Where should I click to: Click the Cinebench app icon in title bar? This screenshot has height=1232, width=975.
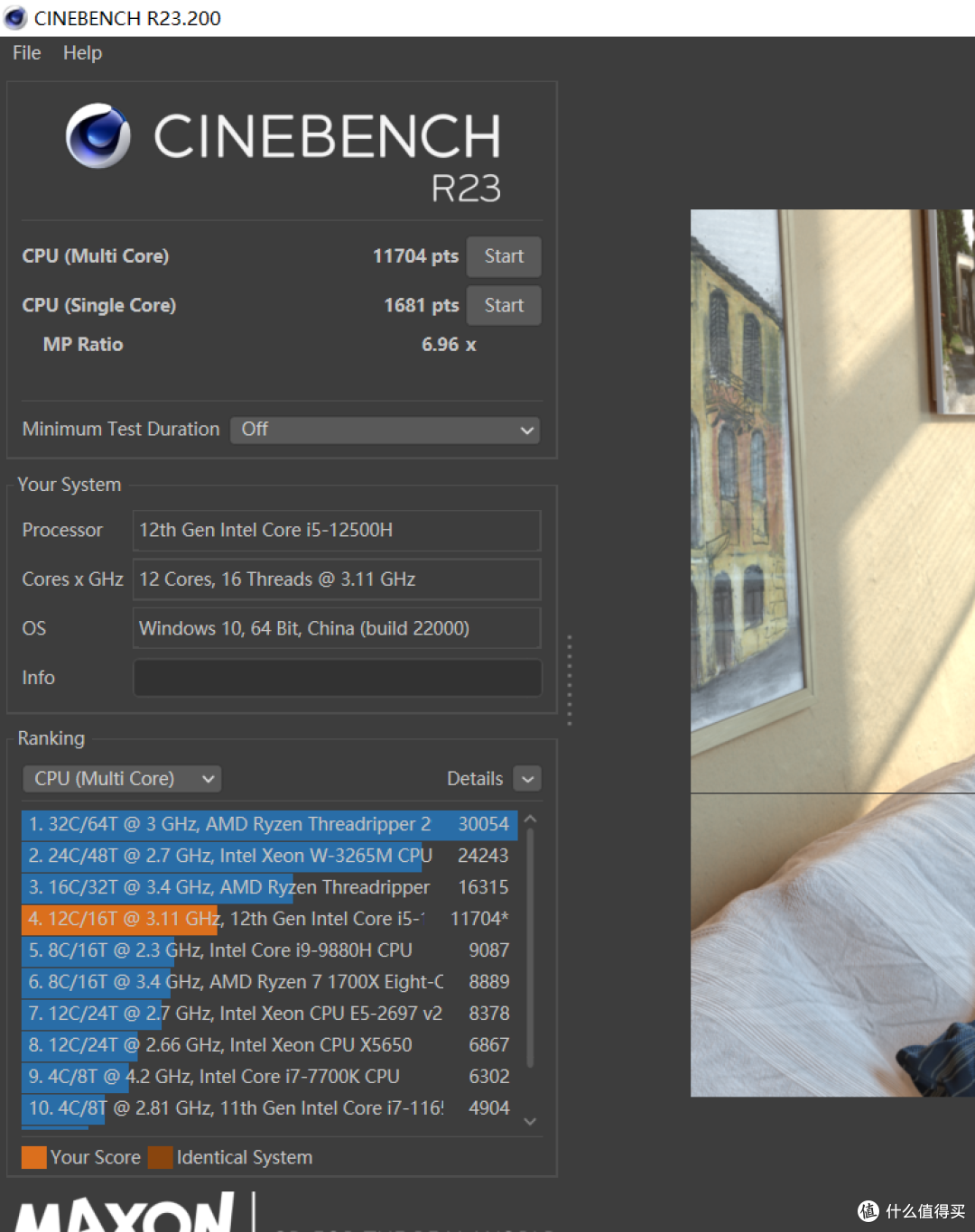pyautogui.click(x=15, y=18)
